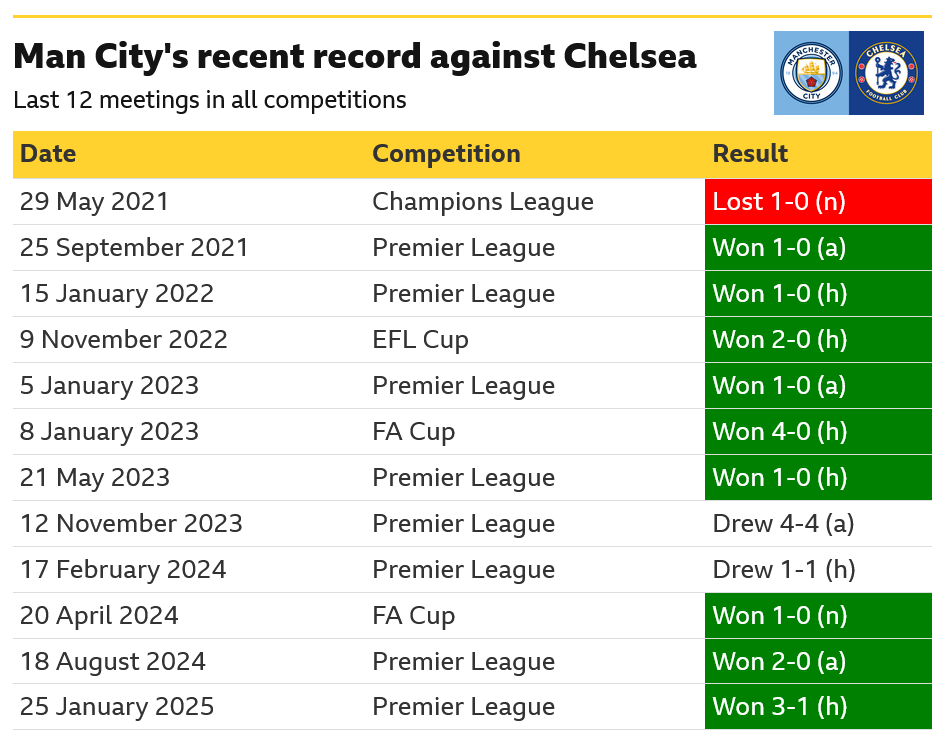The image size is (942, 734).
Task: Click the Champions League competition cell
Action: pyautogui.click(x=483, y=202)
